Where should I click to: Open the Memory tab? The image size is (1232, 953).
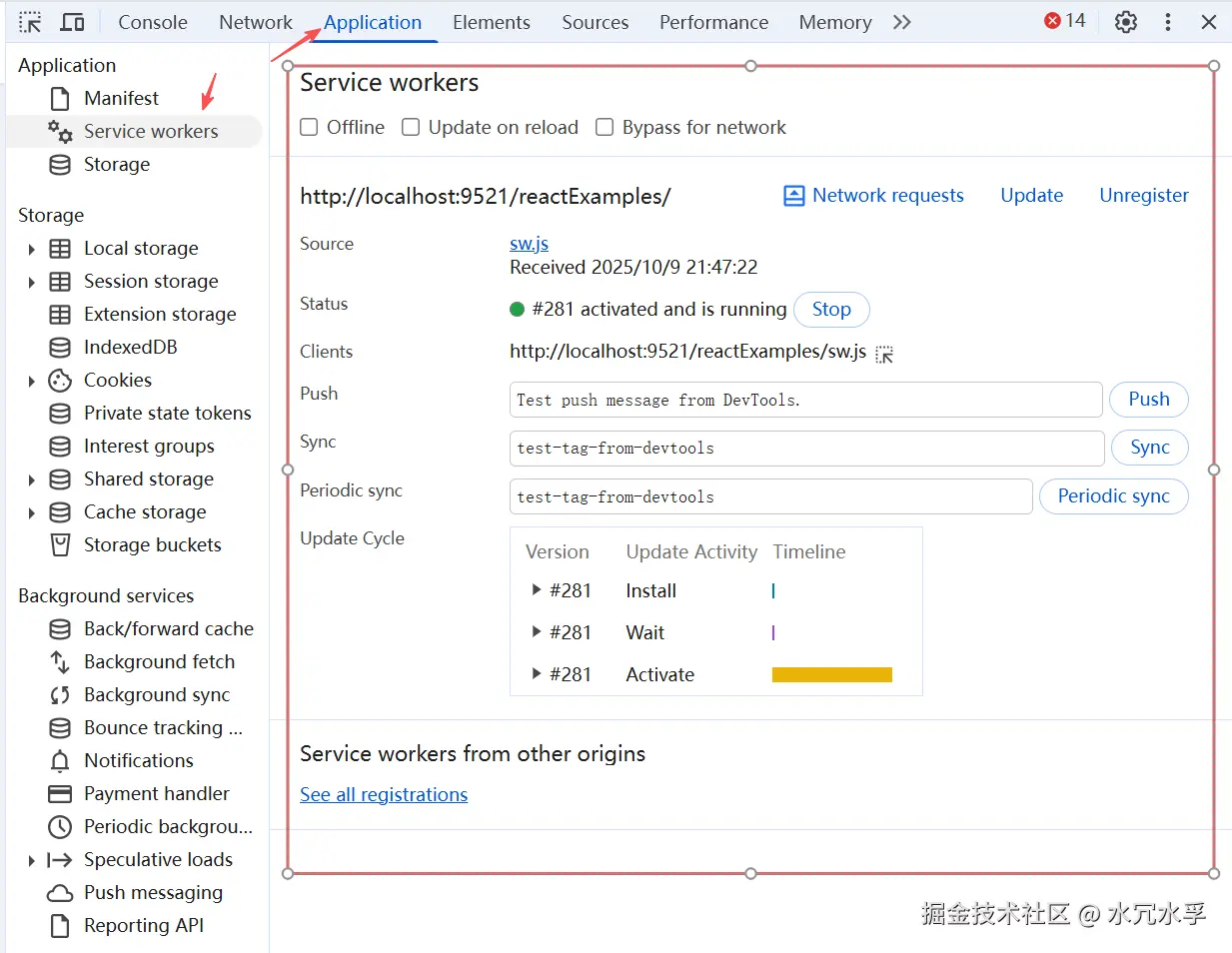coord(835,22)
